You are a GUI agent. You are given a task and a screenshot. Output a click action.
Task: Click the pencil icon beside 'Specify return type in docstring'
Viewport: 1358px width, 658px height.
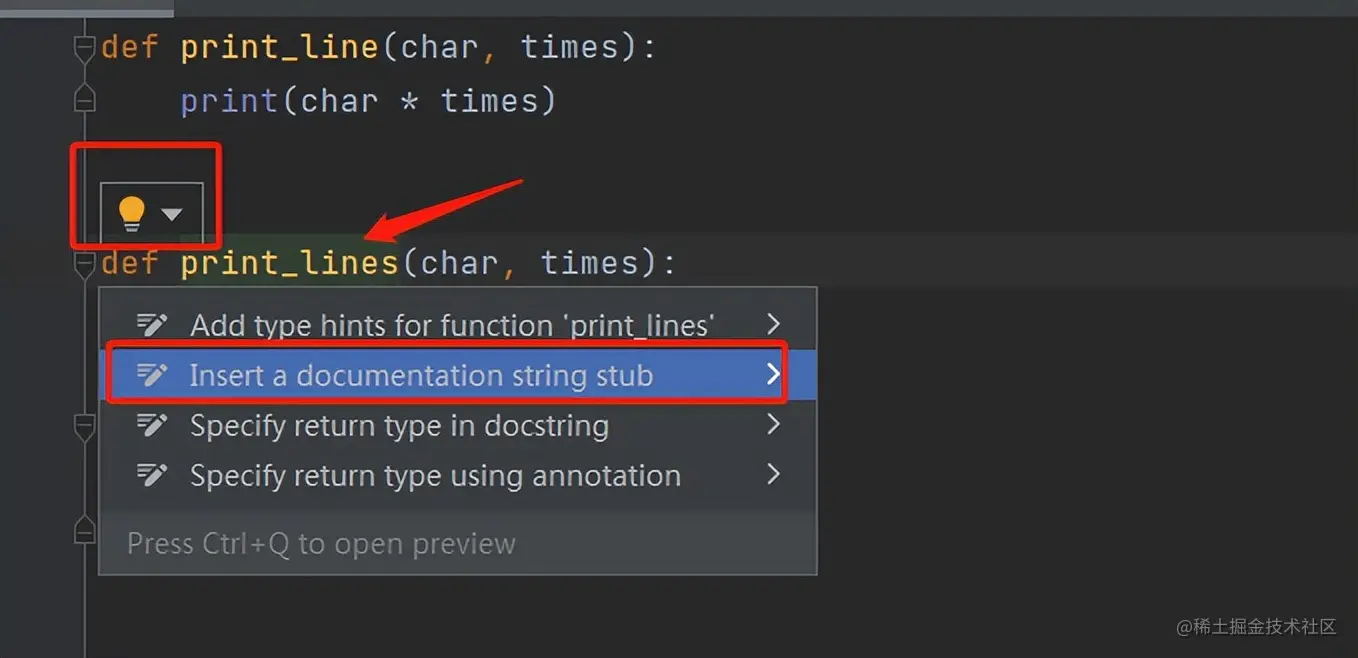[x=152, y=424]
